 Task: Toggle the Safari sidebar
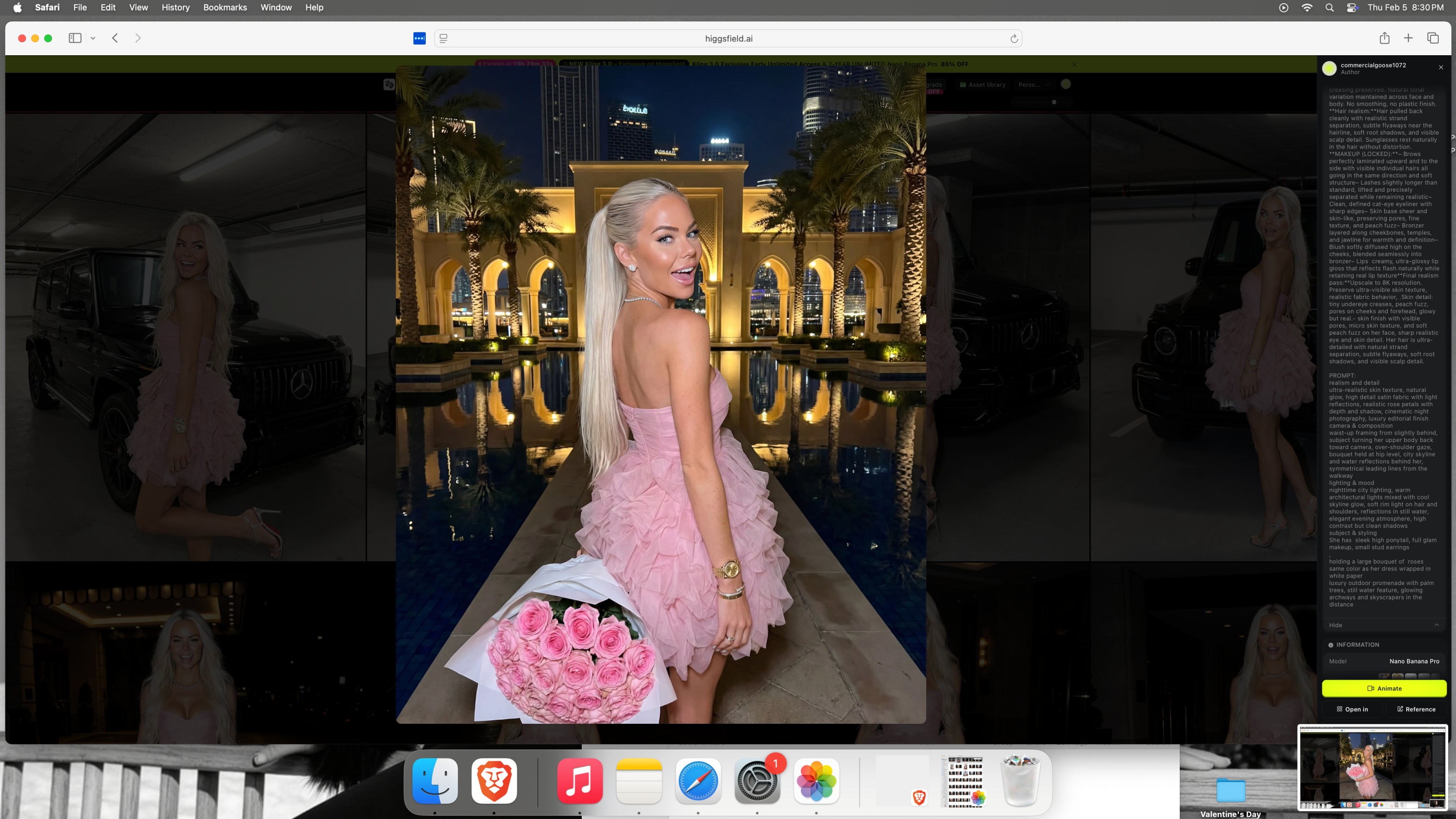(75, 38)
